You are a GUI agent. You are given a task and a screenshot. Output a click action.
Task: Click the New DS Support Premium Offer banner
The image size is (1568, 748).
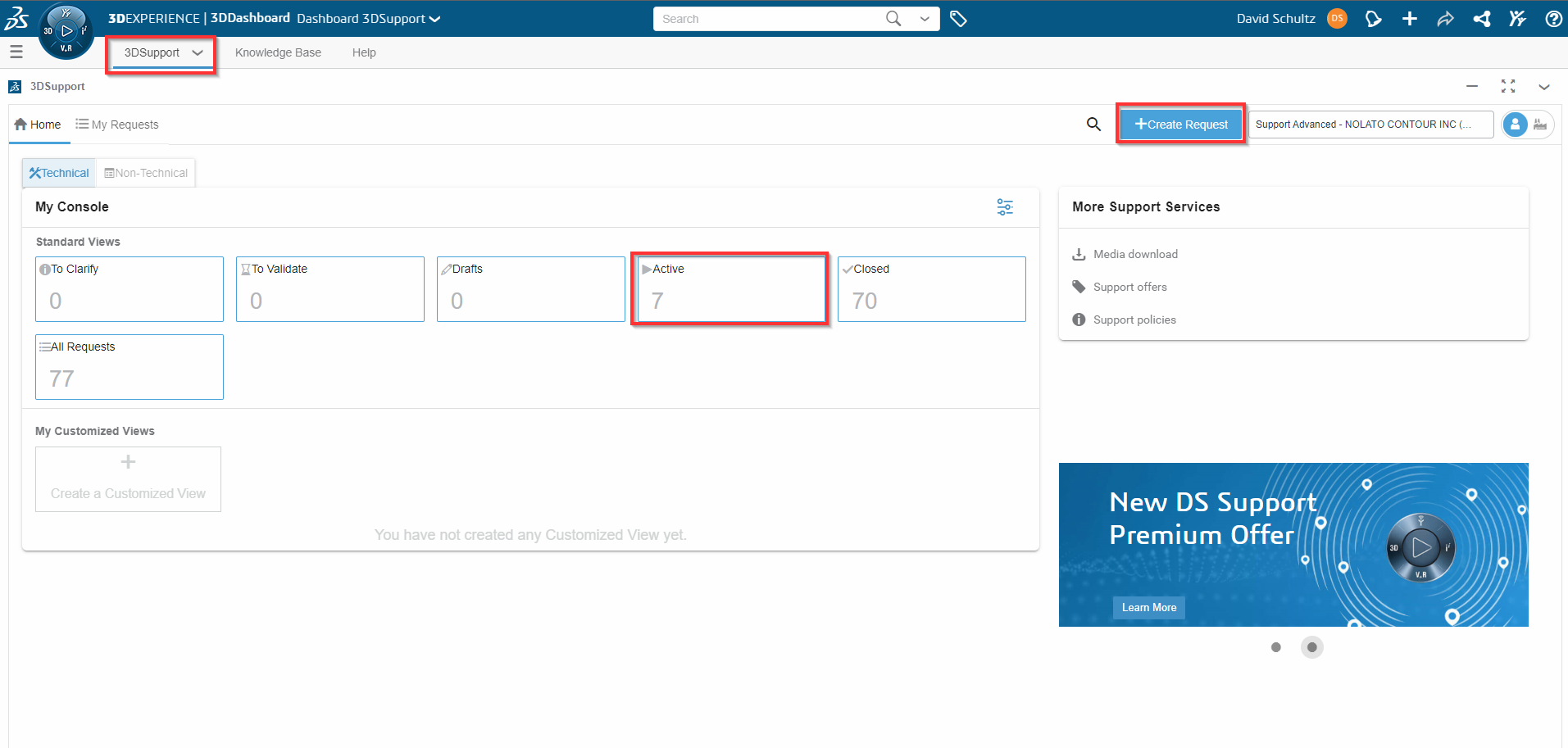(1293, 545)
